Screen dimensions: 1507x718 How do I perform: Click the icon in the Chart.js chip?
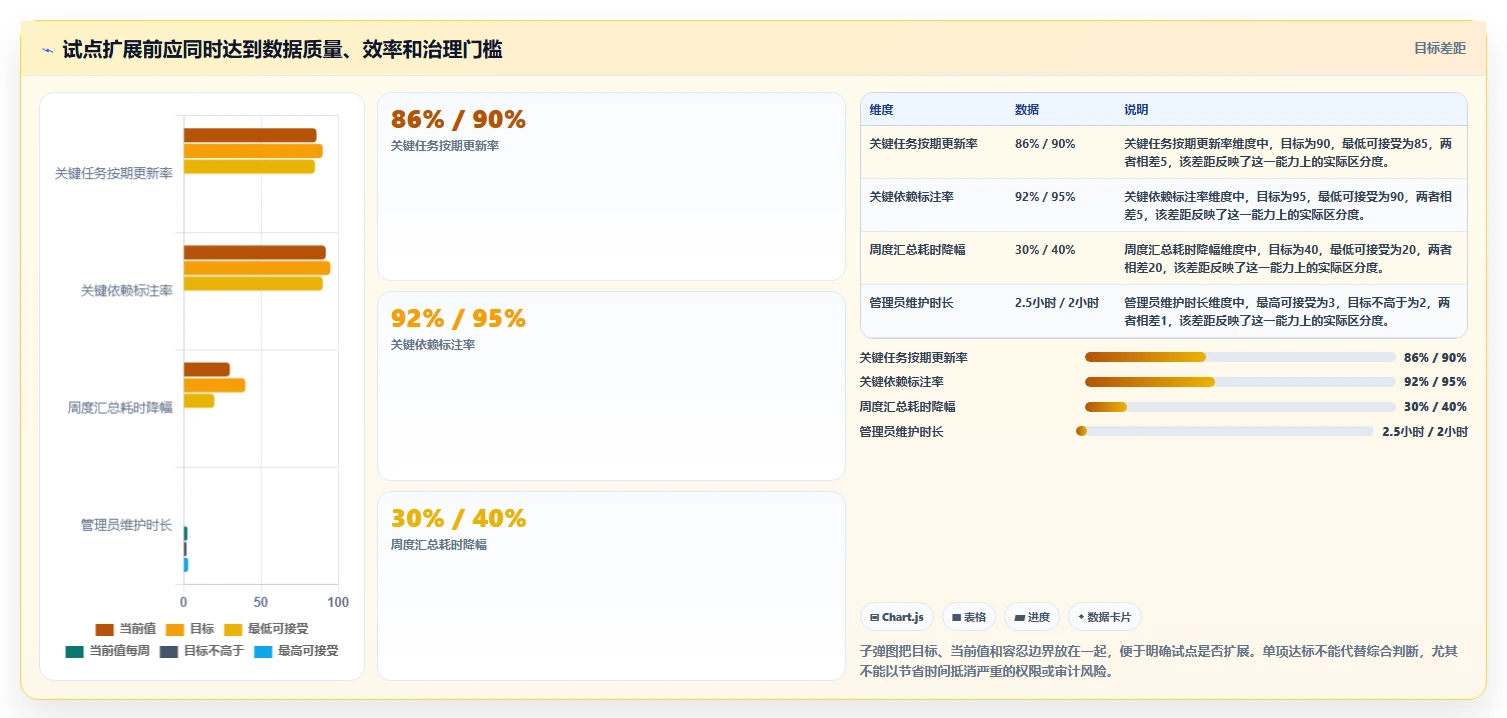tap(874, 618)
